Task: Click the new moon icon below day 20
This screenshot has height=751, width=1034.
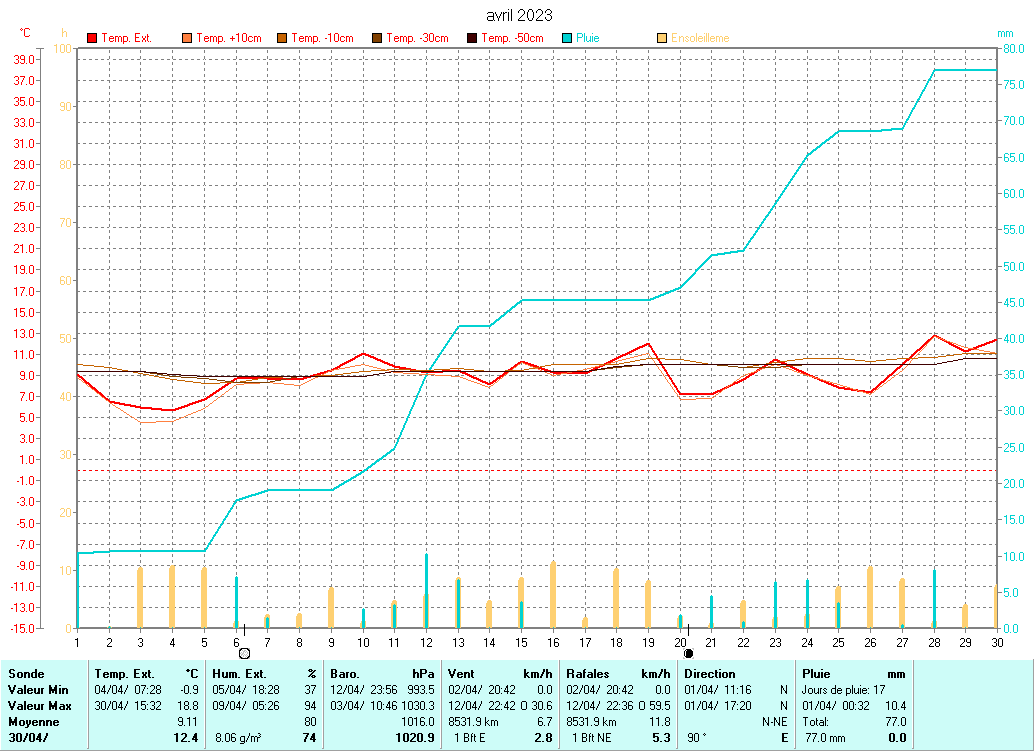Action: 688,653
